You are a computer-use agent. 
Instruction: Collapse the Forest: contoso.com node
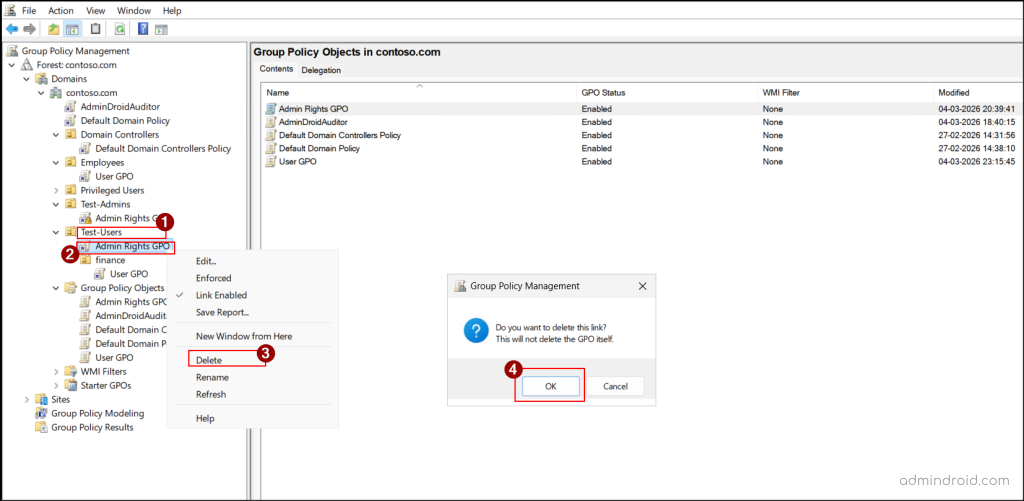pos(12,65)
